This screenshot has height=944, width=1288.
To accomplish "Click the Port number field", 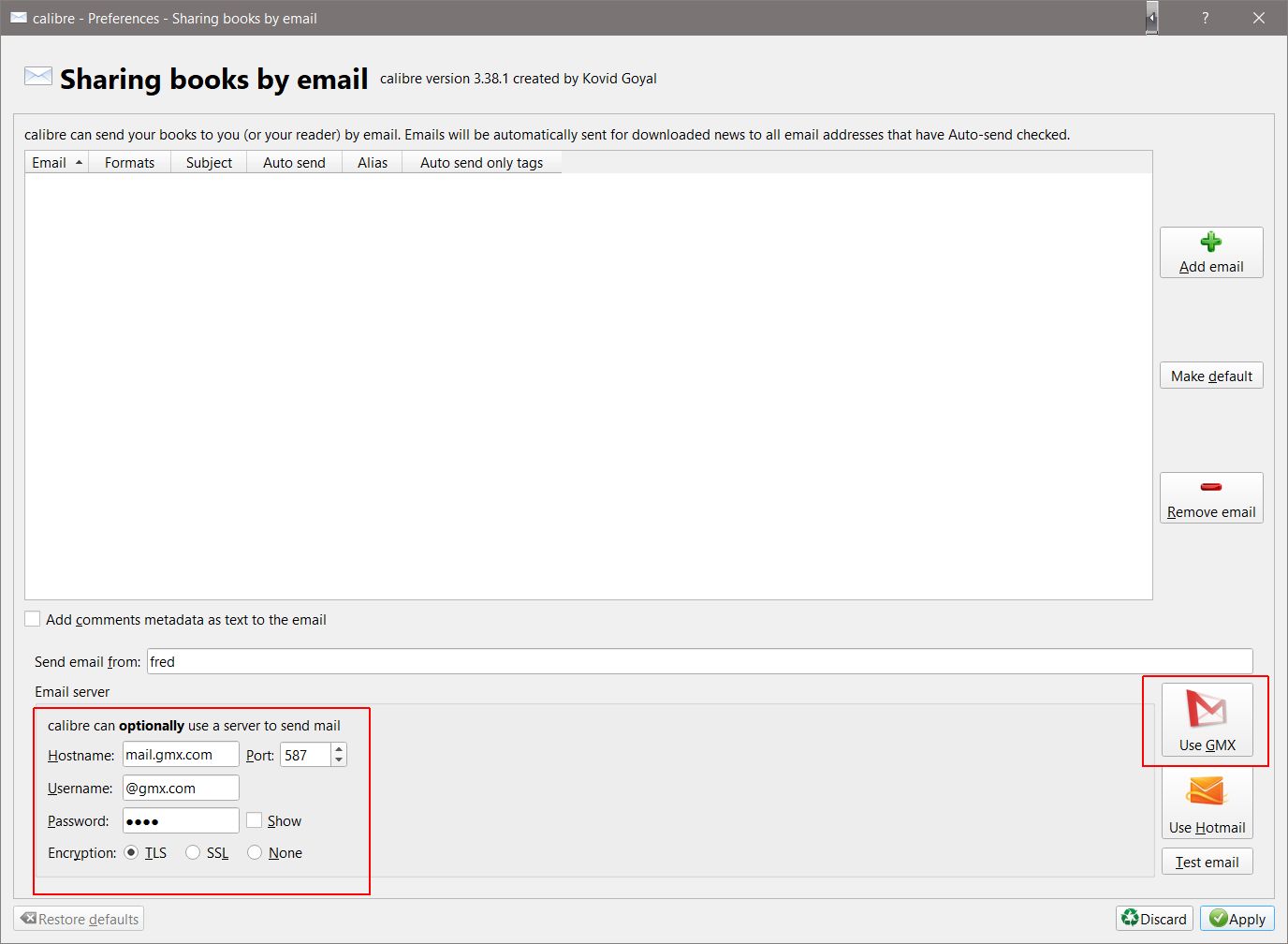I will click(x=306, y=754).
